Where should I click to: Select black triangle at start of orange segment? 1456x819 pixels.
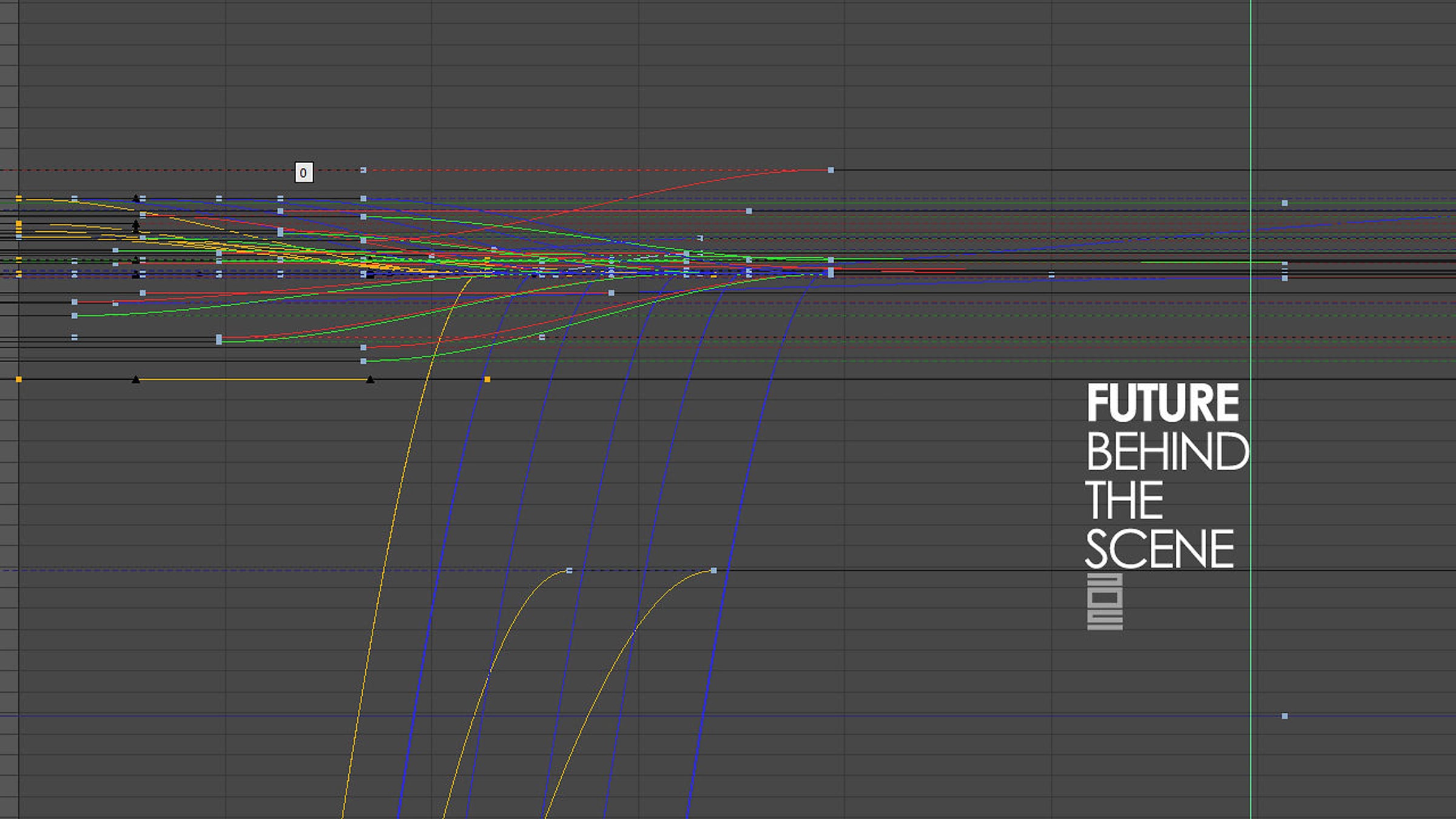(x=136, y=380)
